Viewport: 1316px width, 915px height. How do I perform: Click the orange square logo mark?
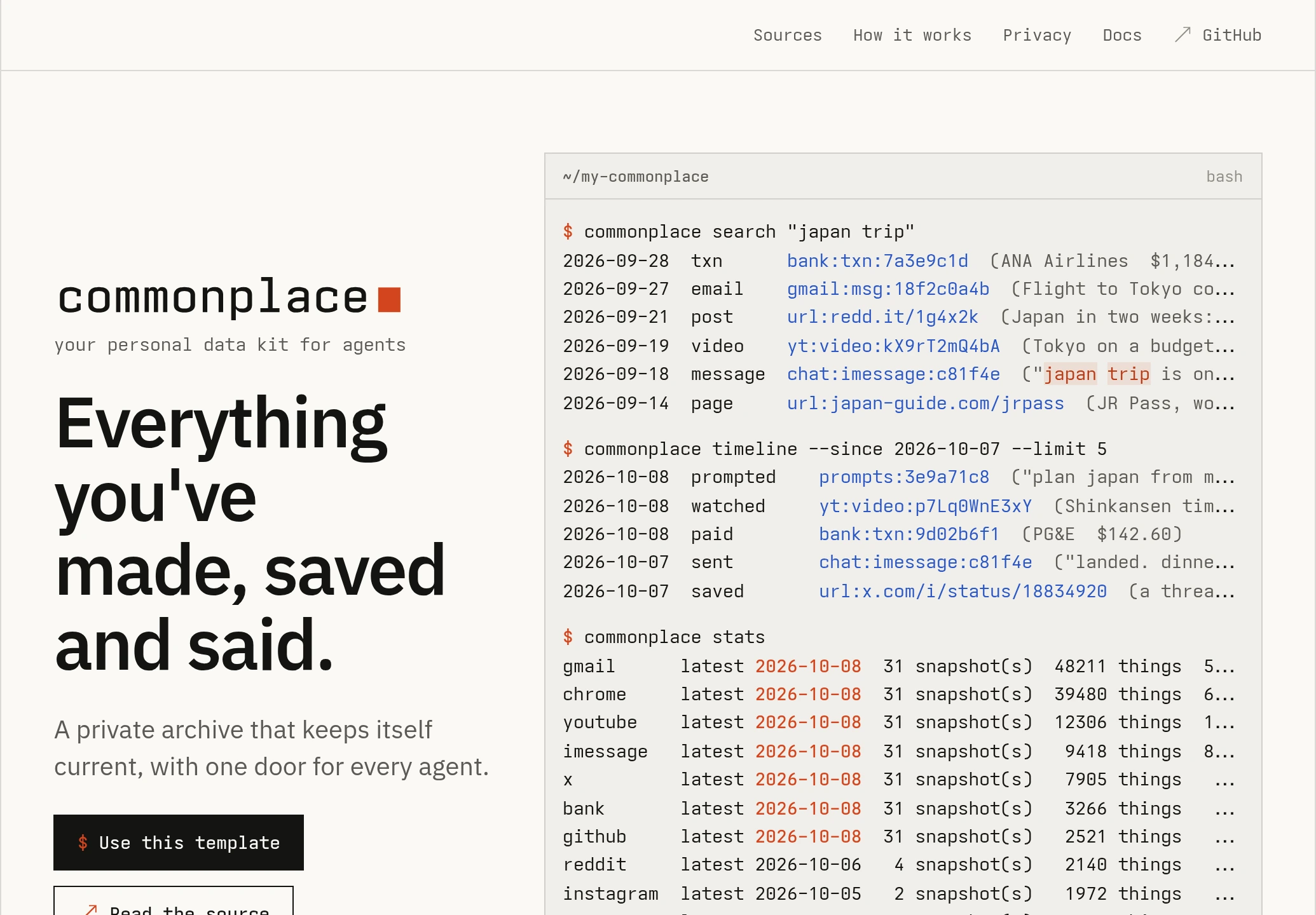389,299
